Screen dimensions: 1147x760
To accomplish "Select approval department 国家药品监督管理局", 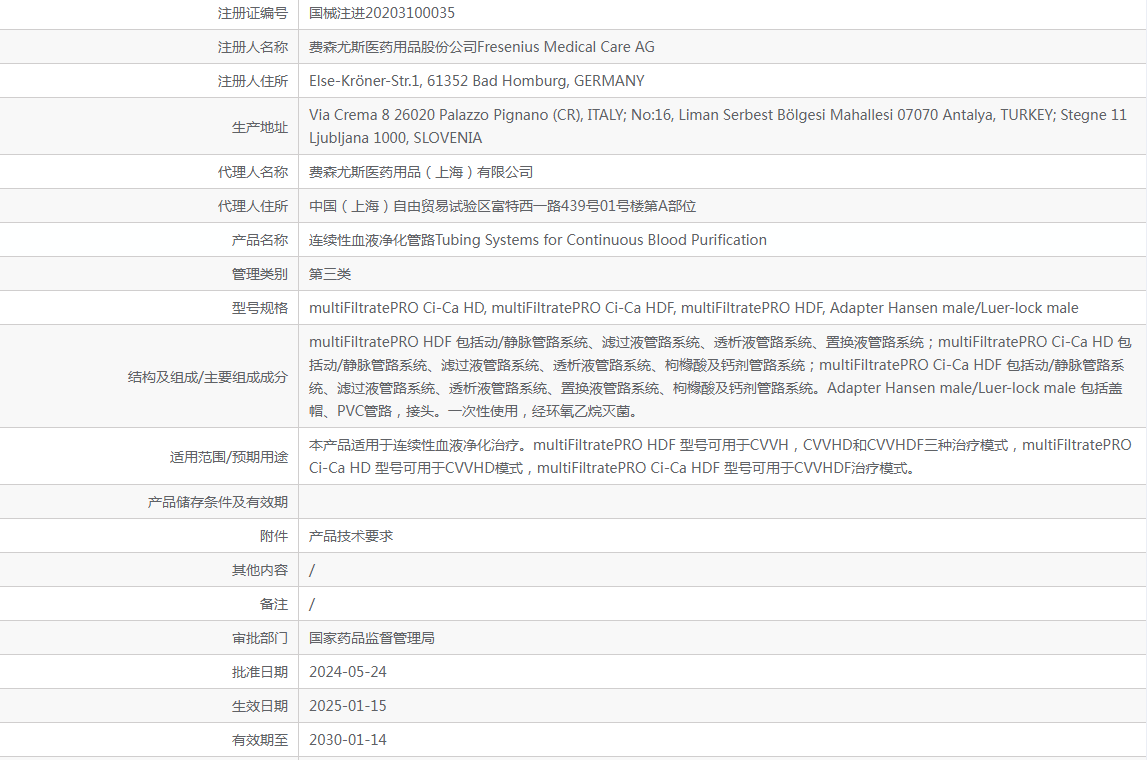I will point(372,638).
